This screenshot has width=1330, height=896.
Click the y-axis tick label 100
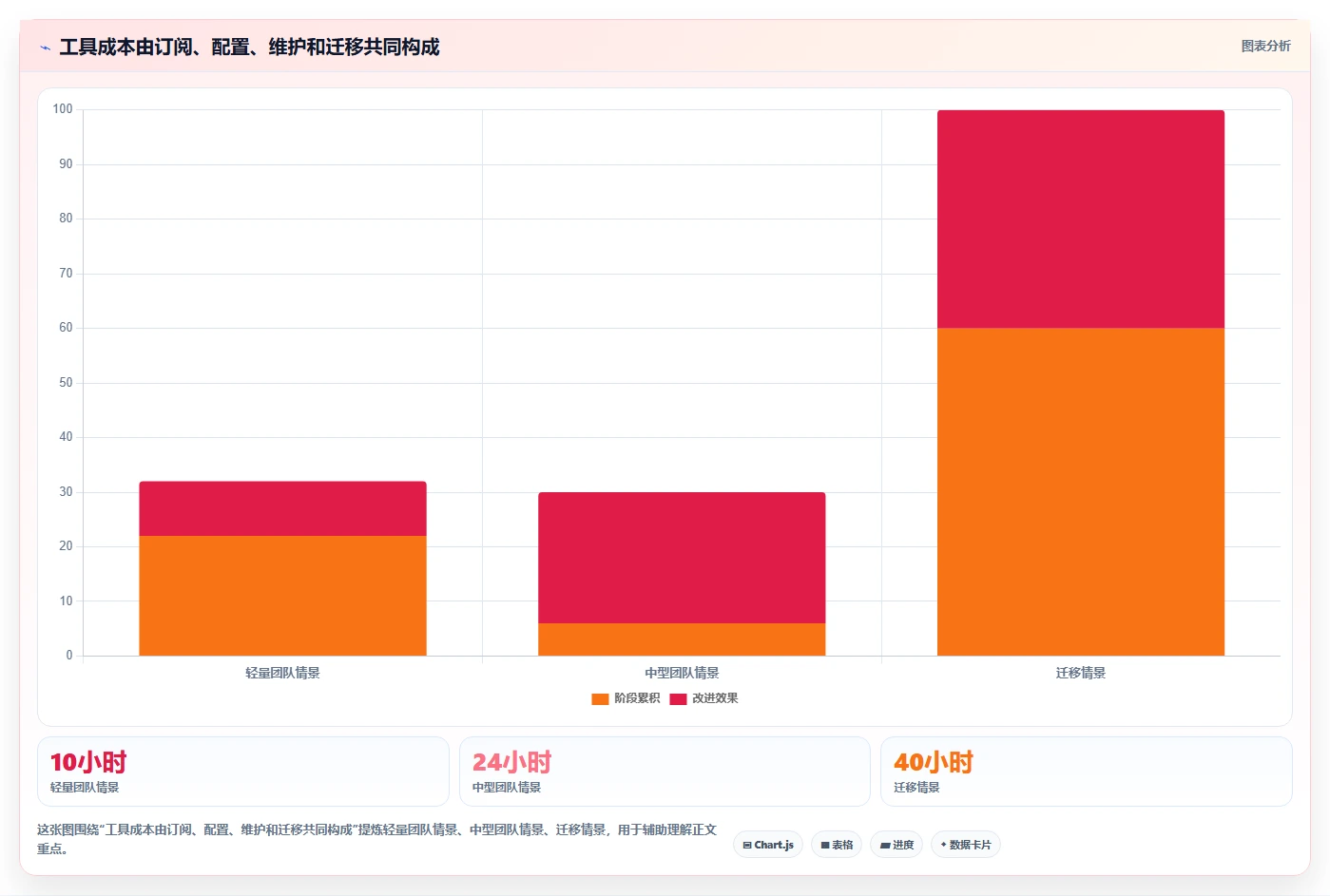63,109
